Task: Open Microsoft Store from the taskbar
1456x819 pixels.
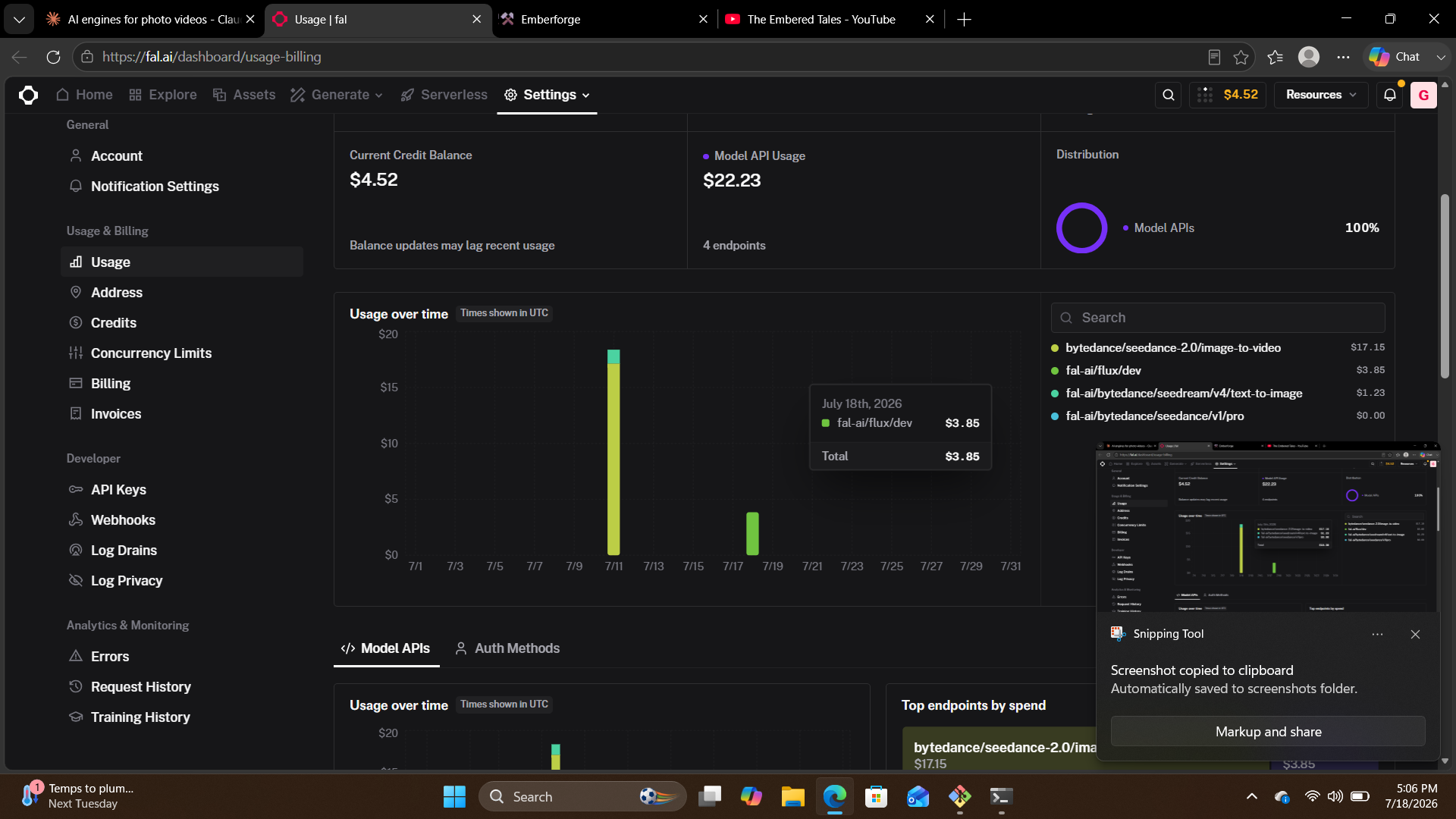Action: coord(876,796)
